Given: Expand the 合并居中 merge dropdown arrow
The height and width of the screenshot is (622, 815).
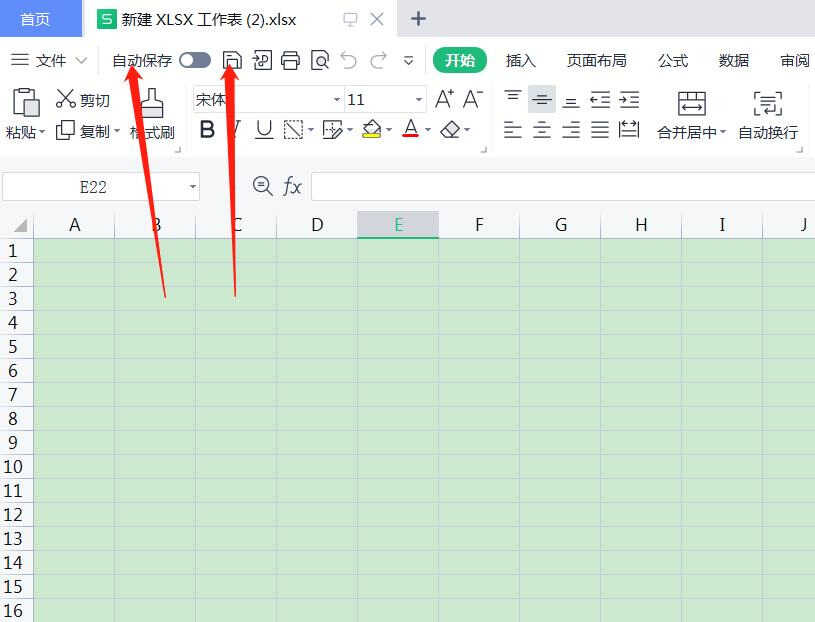Looking at the screenshot, I should (x=722, y=131).
